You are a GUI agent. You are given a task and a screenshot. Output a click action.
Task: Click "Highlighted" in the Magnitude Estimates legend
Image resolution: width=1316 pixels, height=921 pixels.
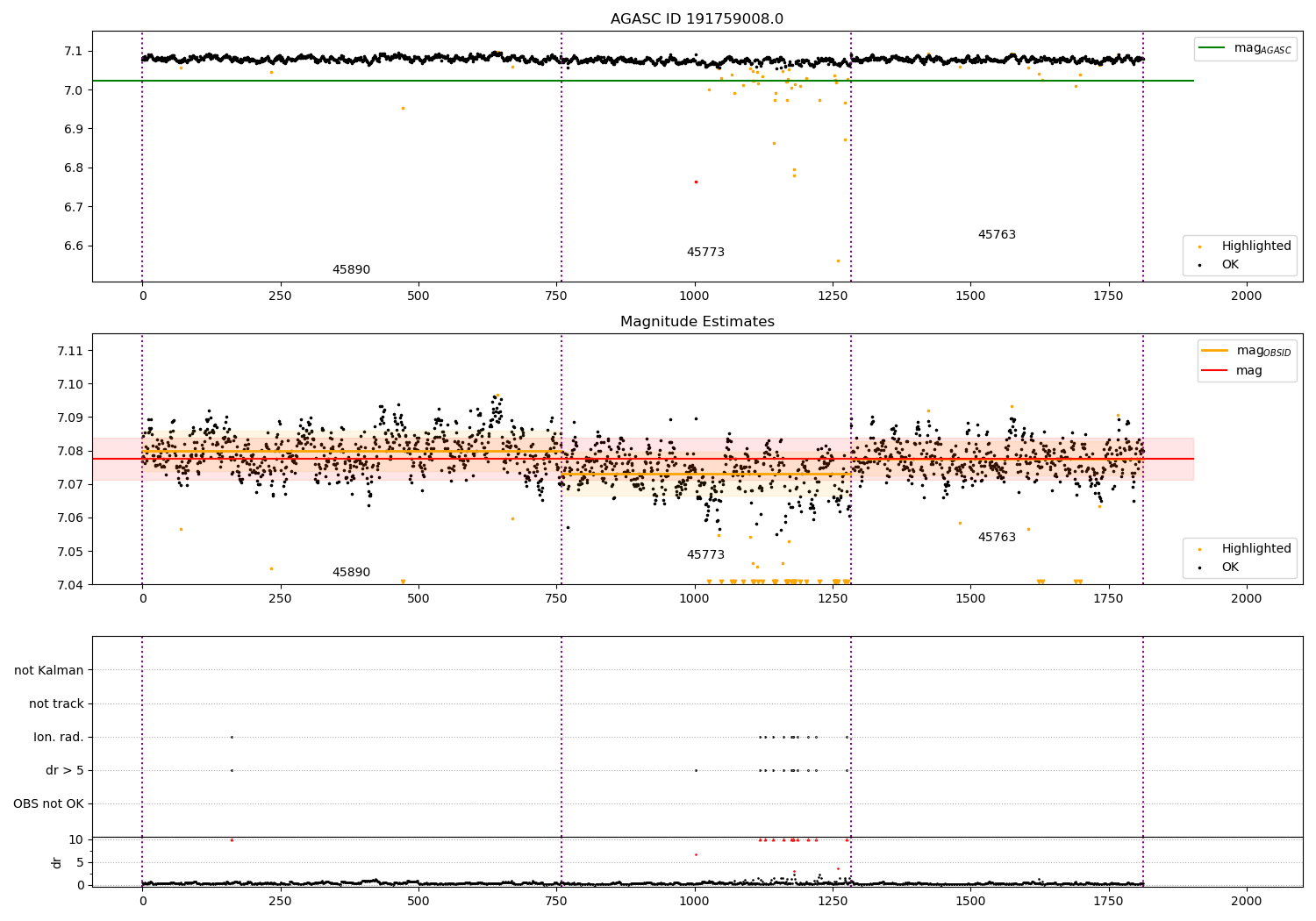[1256, 549]
